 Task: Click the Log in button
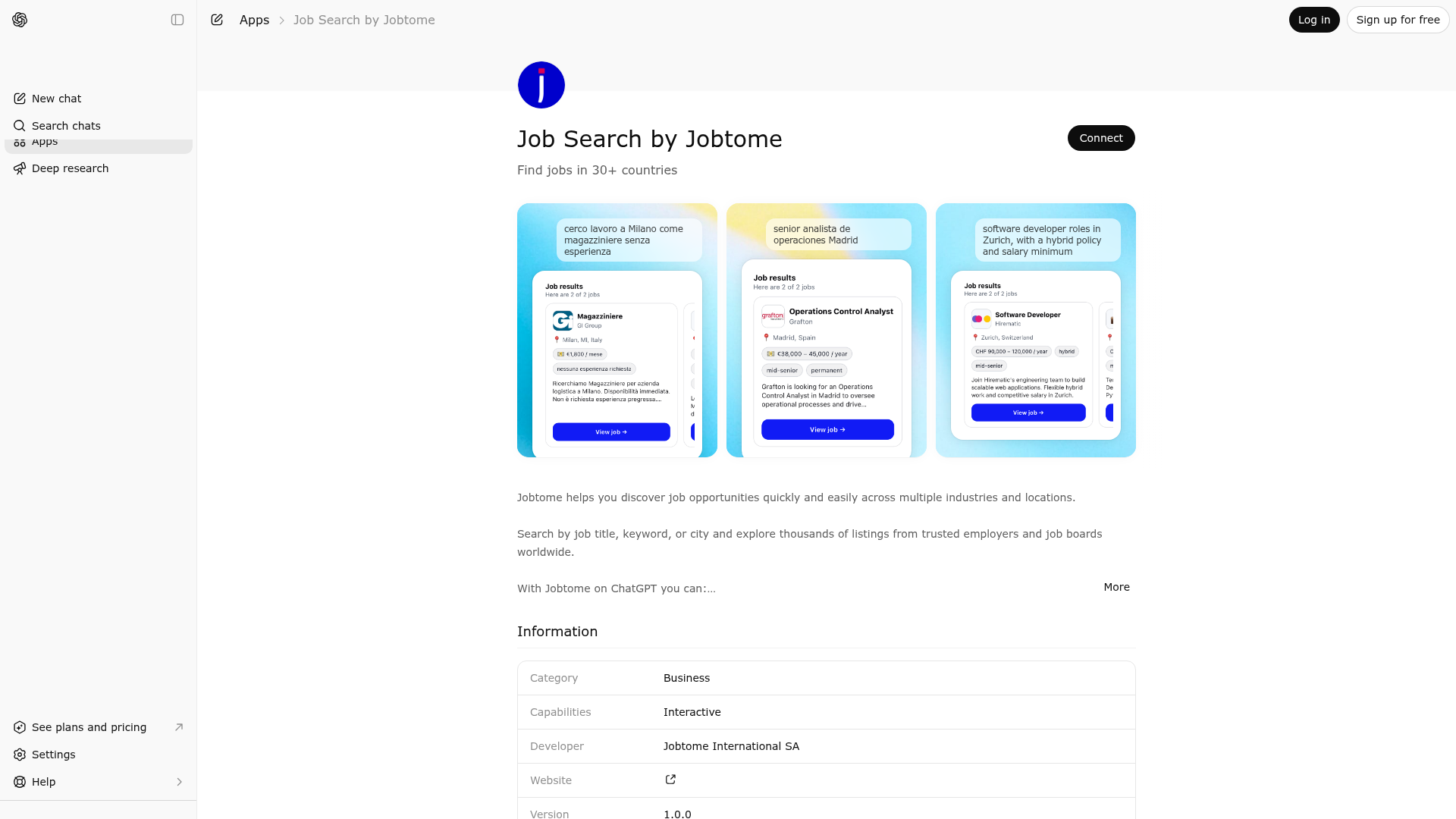pos(1314,20)
